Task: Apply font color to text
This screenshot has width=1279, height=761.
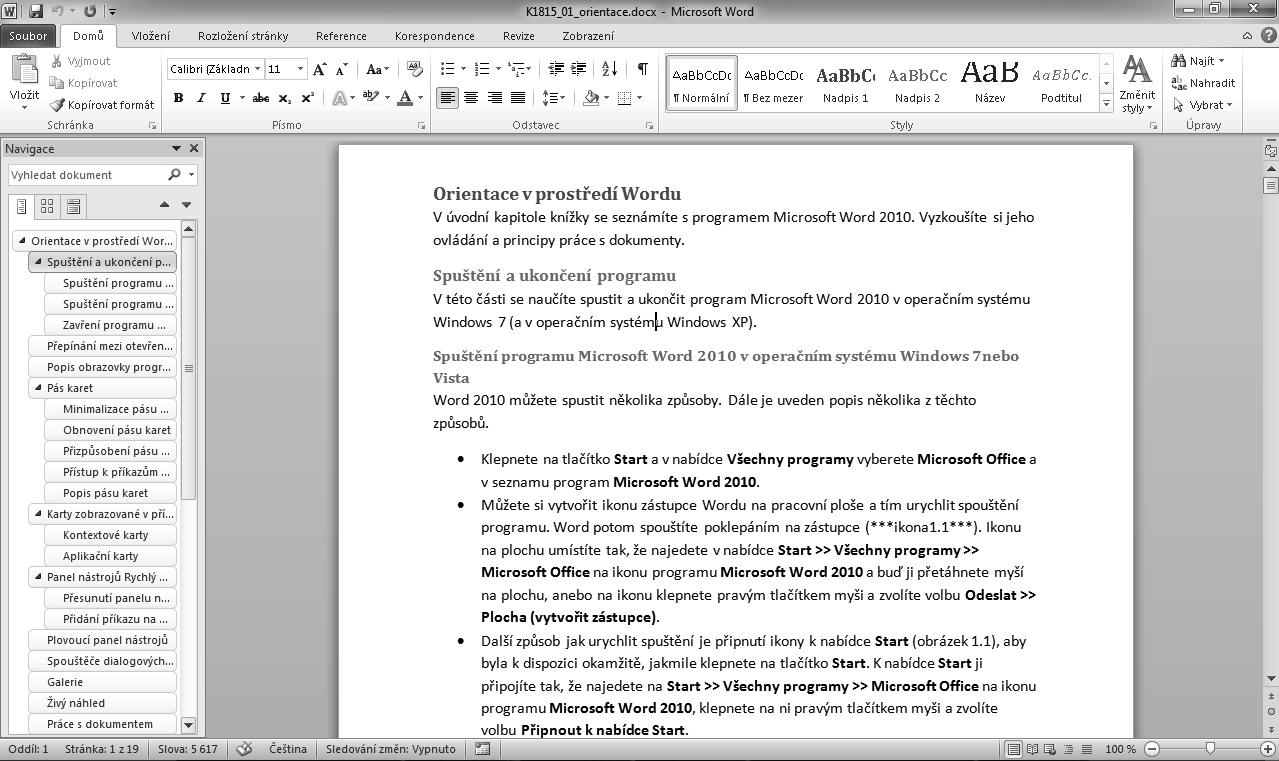Action: coord(405,98)
